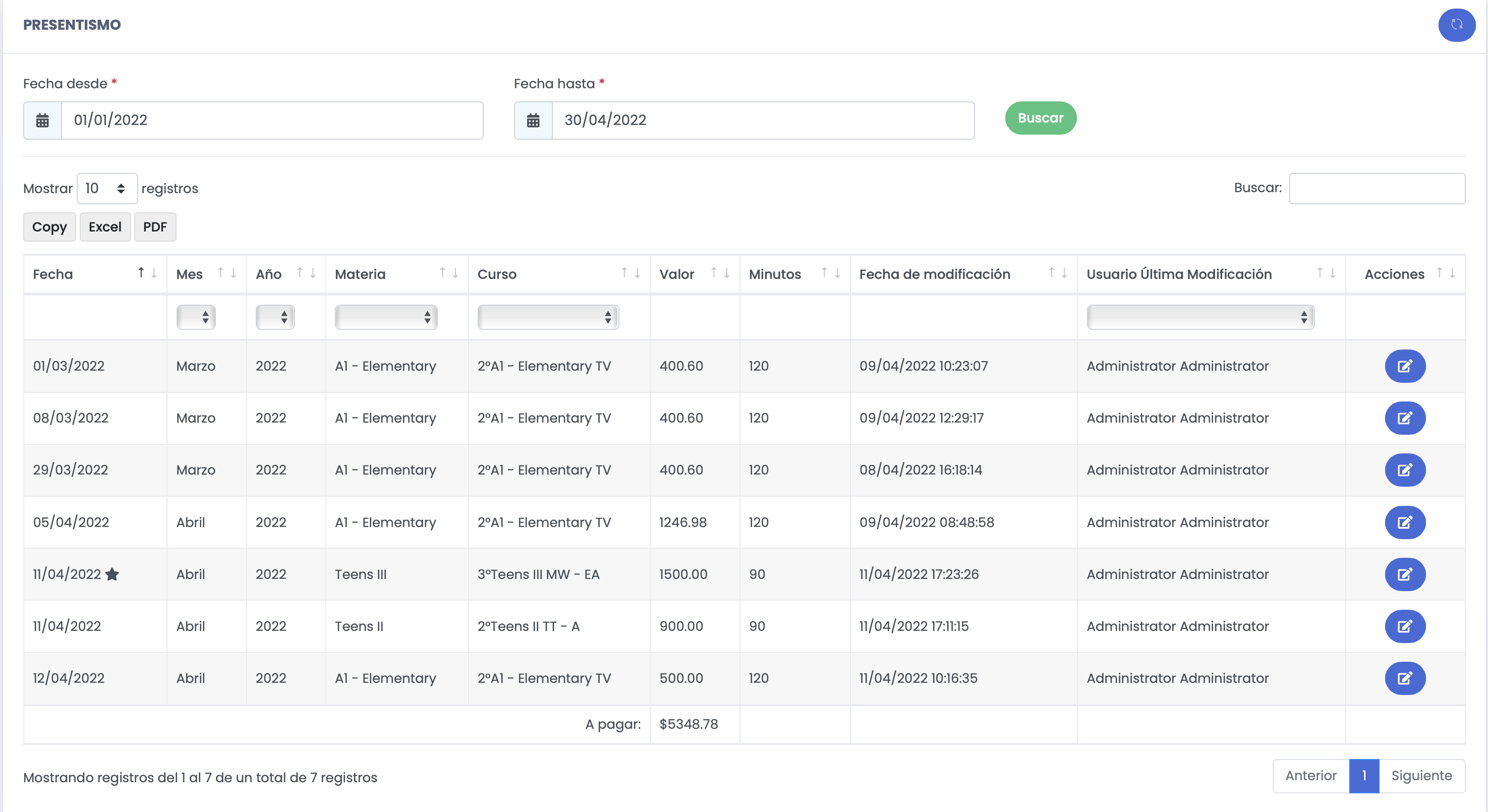Edit the 12/04/2022 record

[1405, 678]
